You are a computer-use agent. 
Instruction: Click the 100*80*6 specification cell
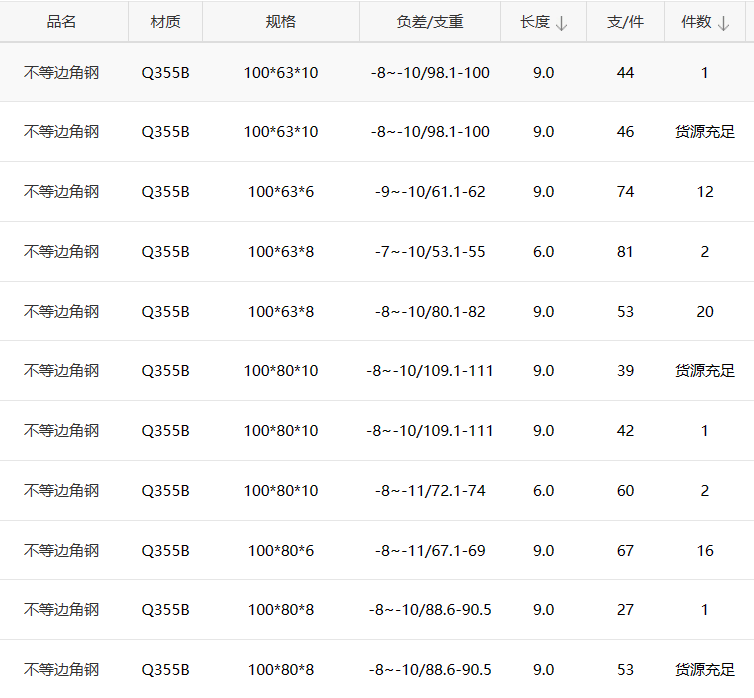(x=281, y=551)
